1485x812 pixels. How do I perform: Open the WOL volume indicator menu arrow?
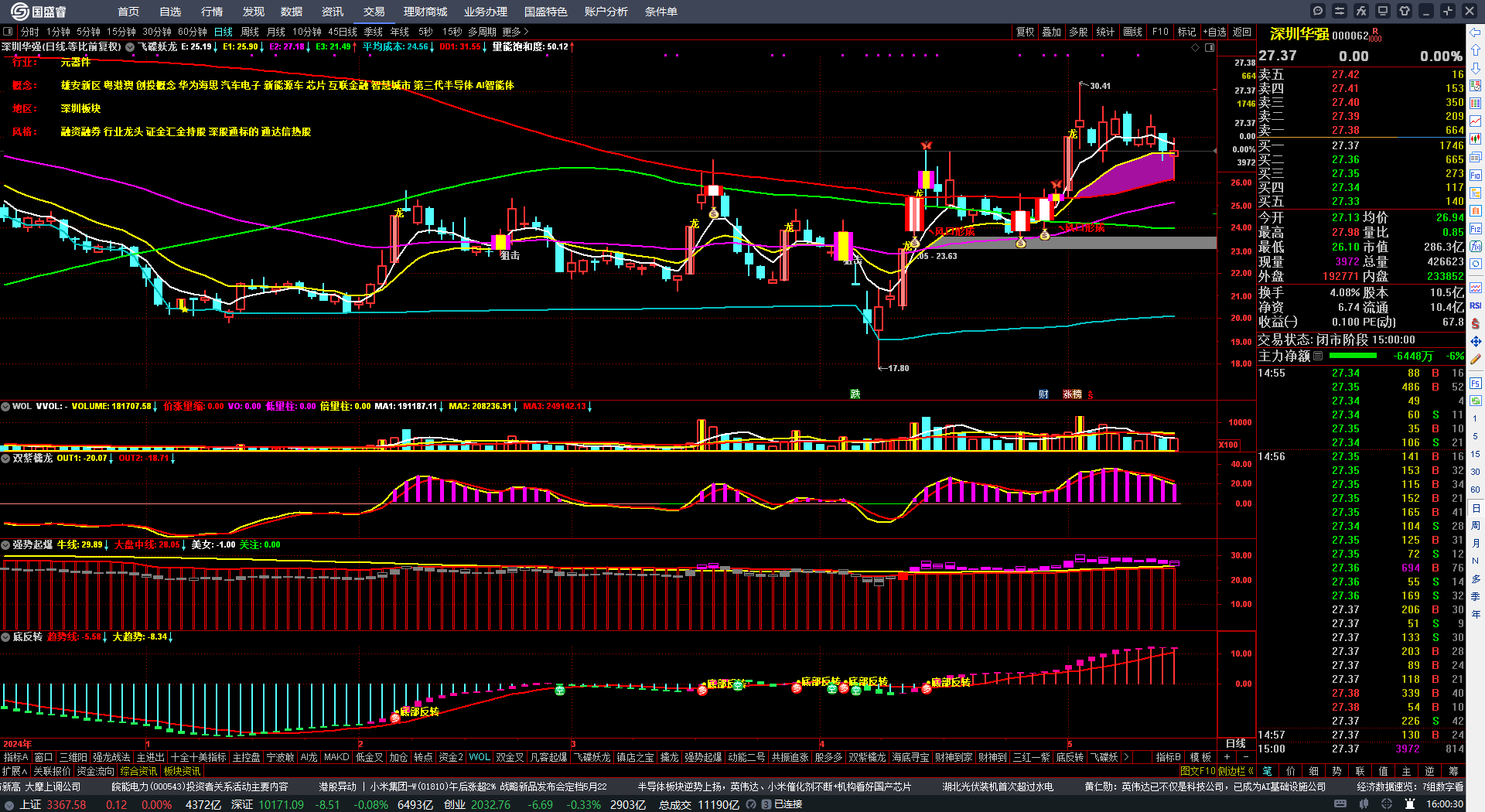pos(5,406)
